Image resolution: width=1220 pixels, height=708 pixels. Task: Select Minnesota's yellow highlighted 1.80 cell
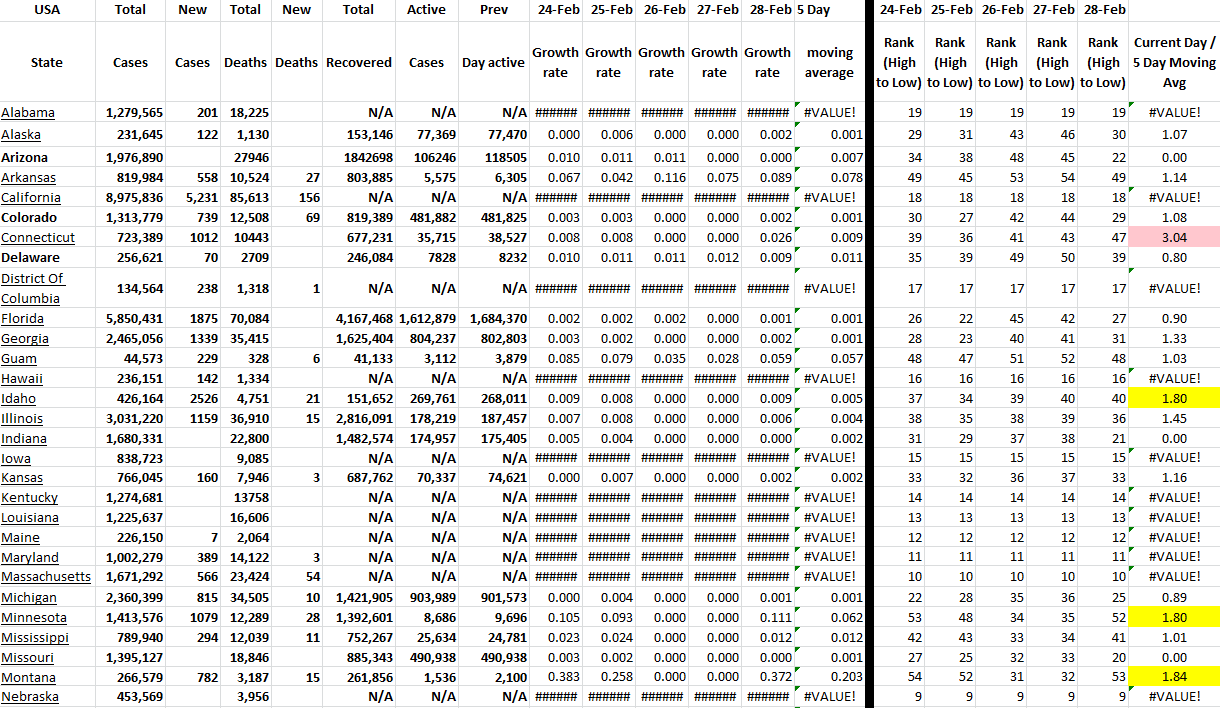coord(1174,617)
